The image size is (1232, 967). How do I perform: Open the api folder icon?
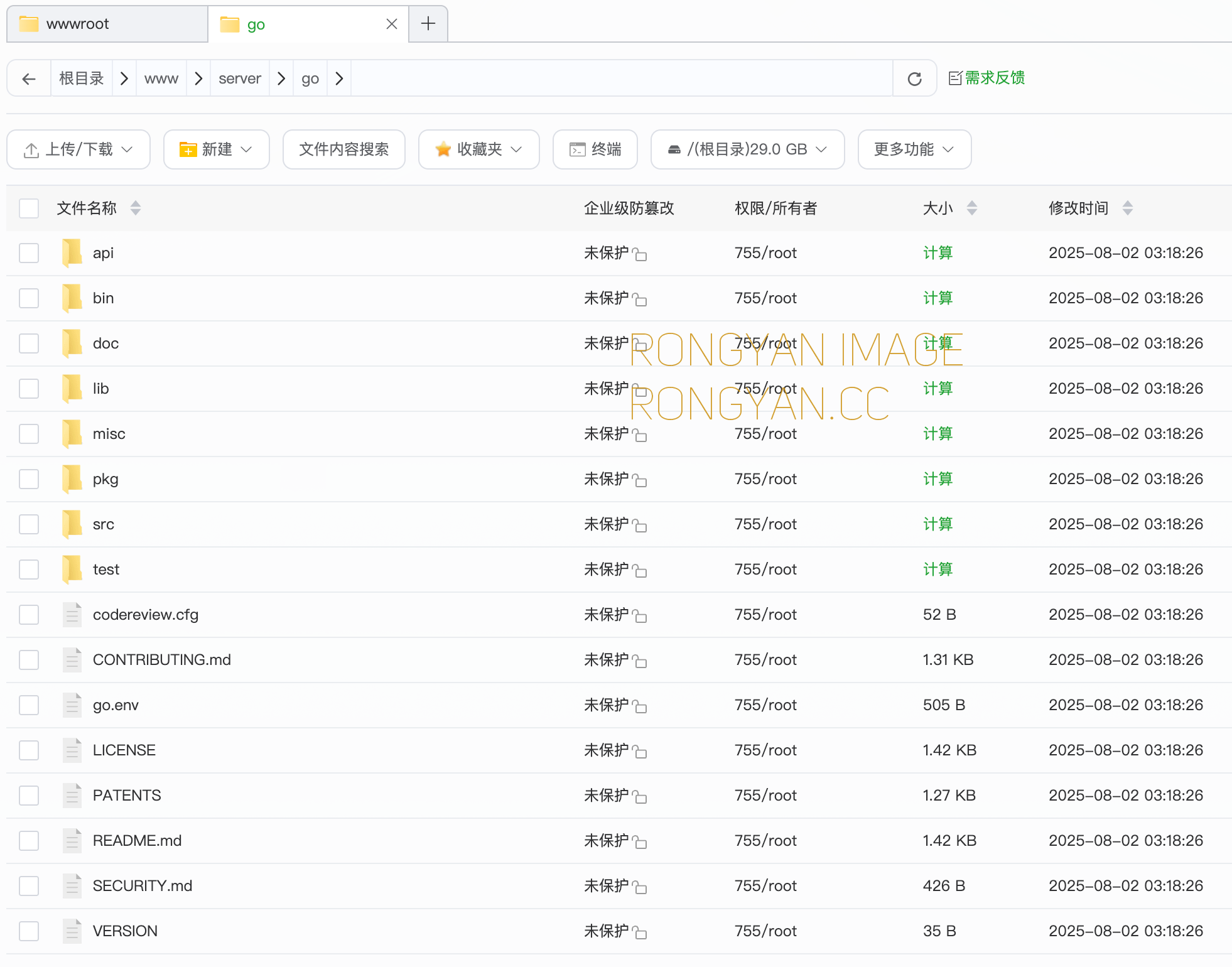click(x=72, y=253)
